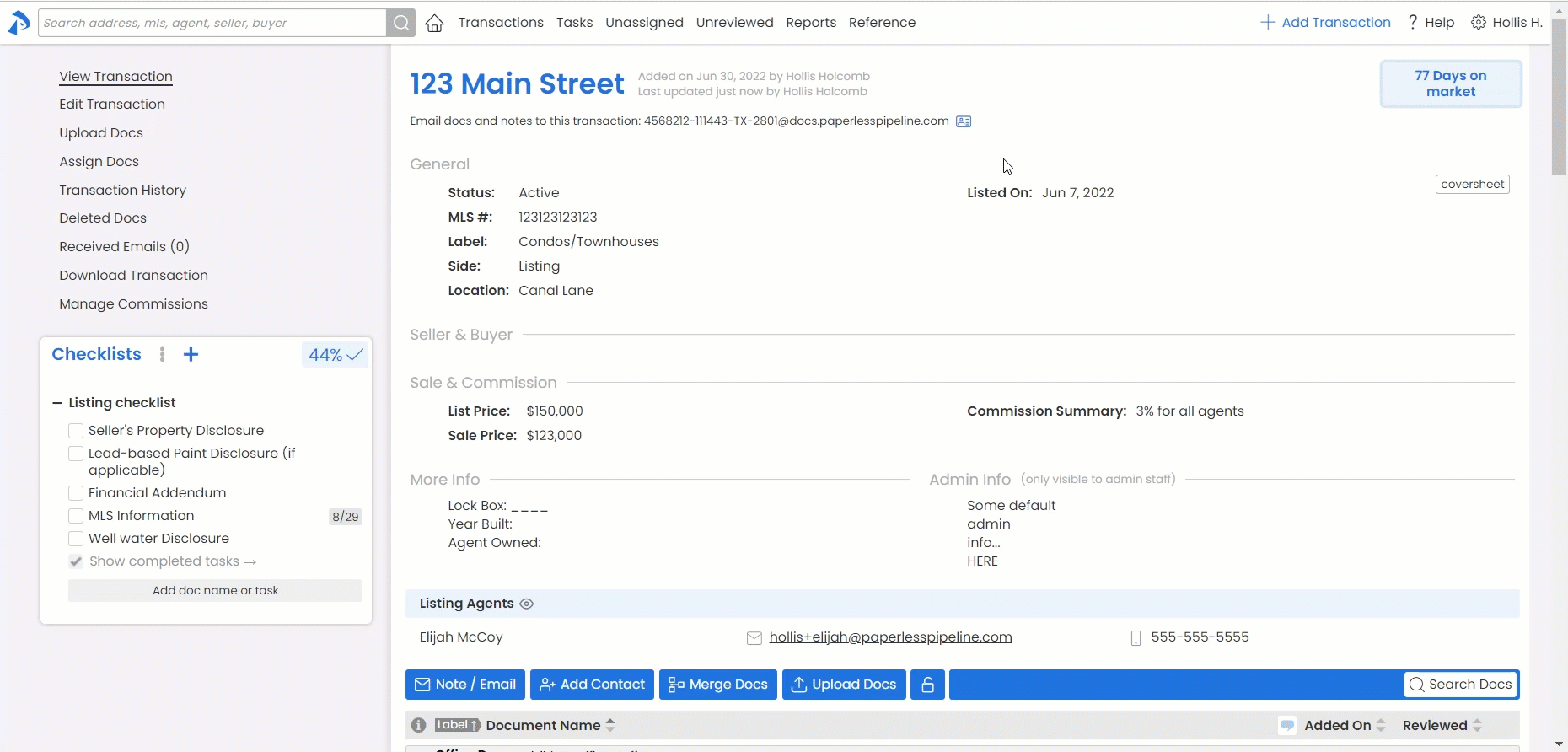Click Add Transaction in top bar
The width and height of the screenshot is (1568, 752).
pyautogui.click(x=1325, y=23)
